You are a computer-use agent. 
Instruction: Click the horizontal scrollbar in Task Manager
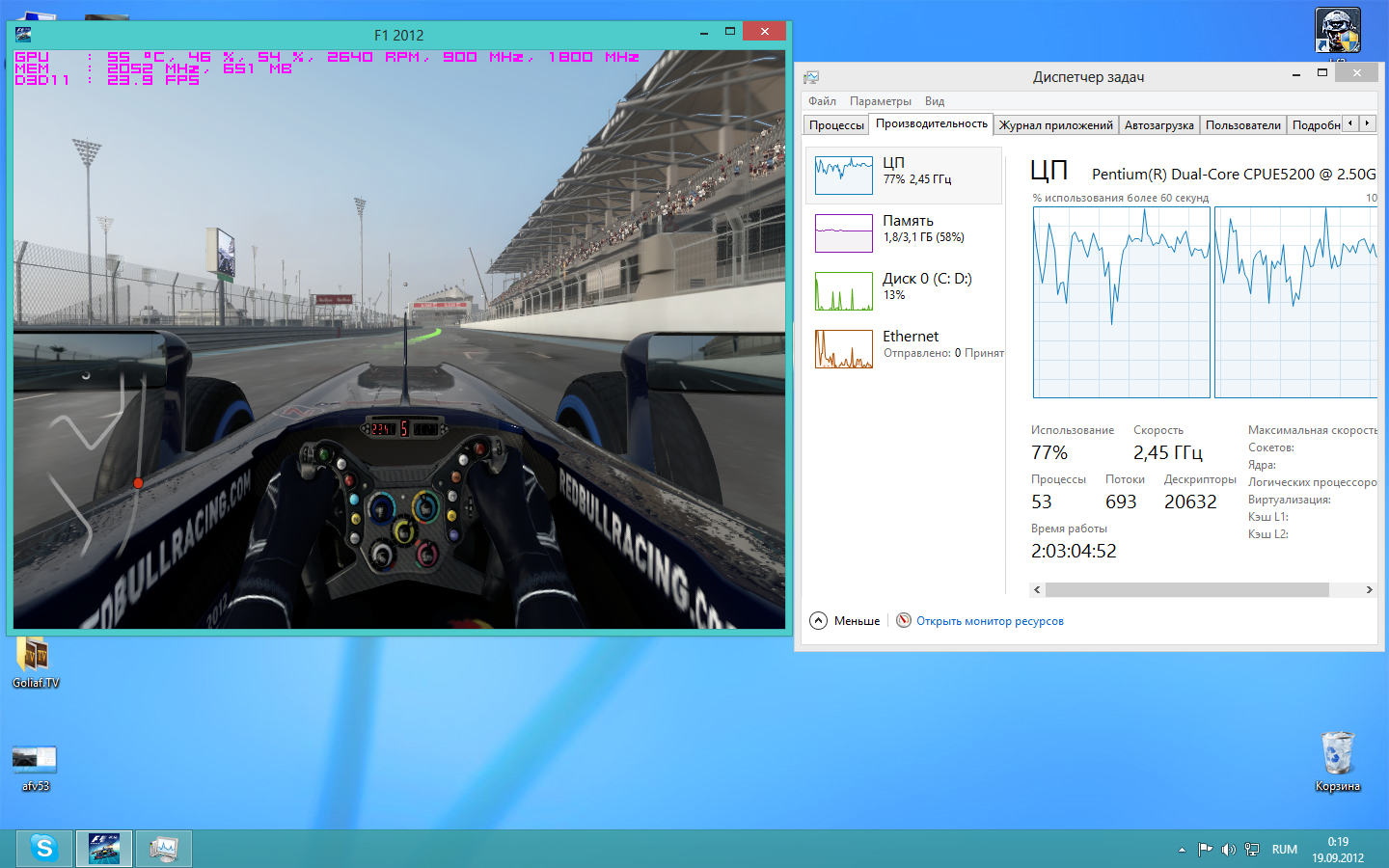coord(1186,589)
